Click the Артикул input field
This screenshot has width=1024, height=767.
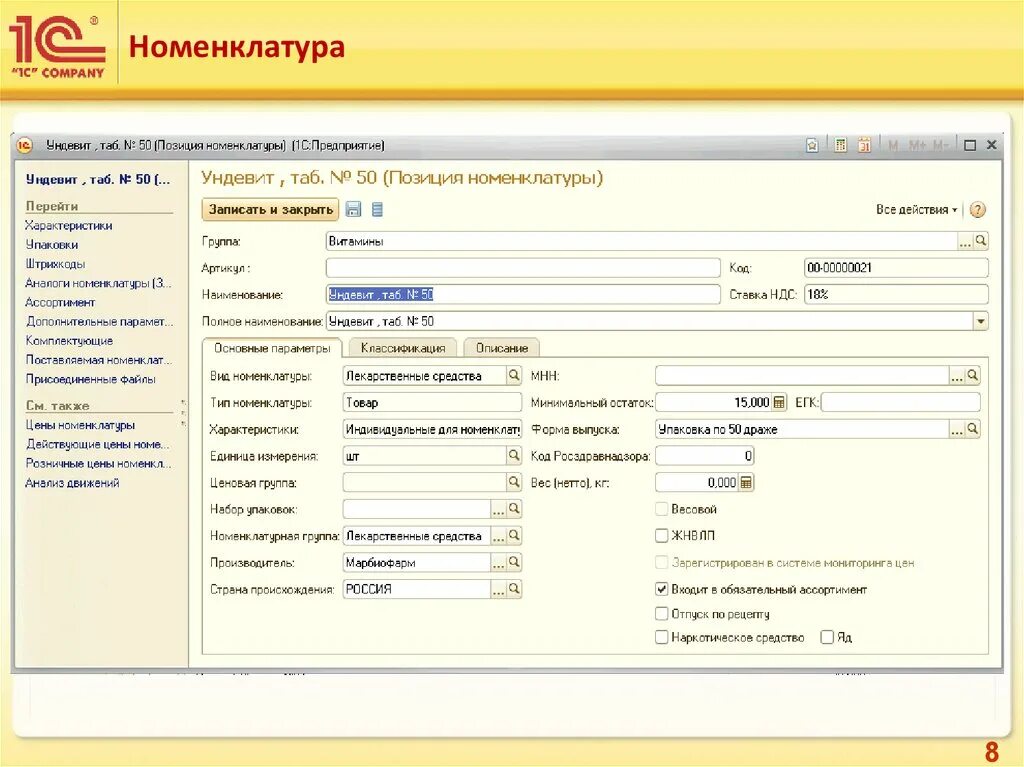520,267
